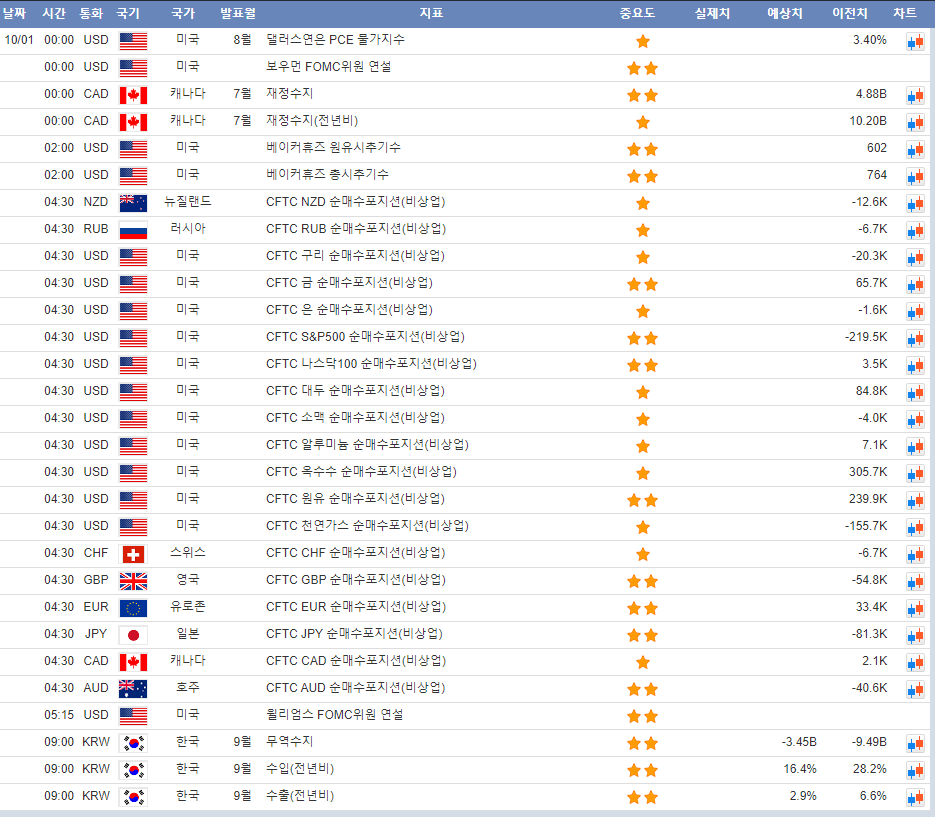Click the 예상치 column header
This screenshot has width=935, height=817.
tap(784, 13)
